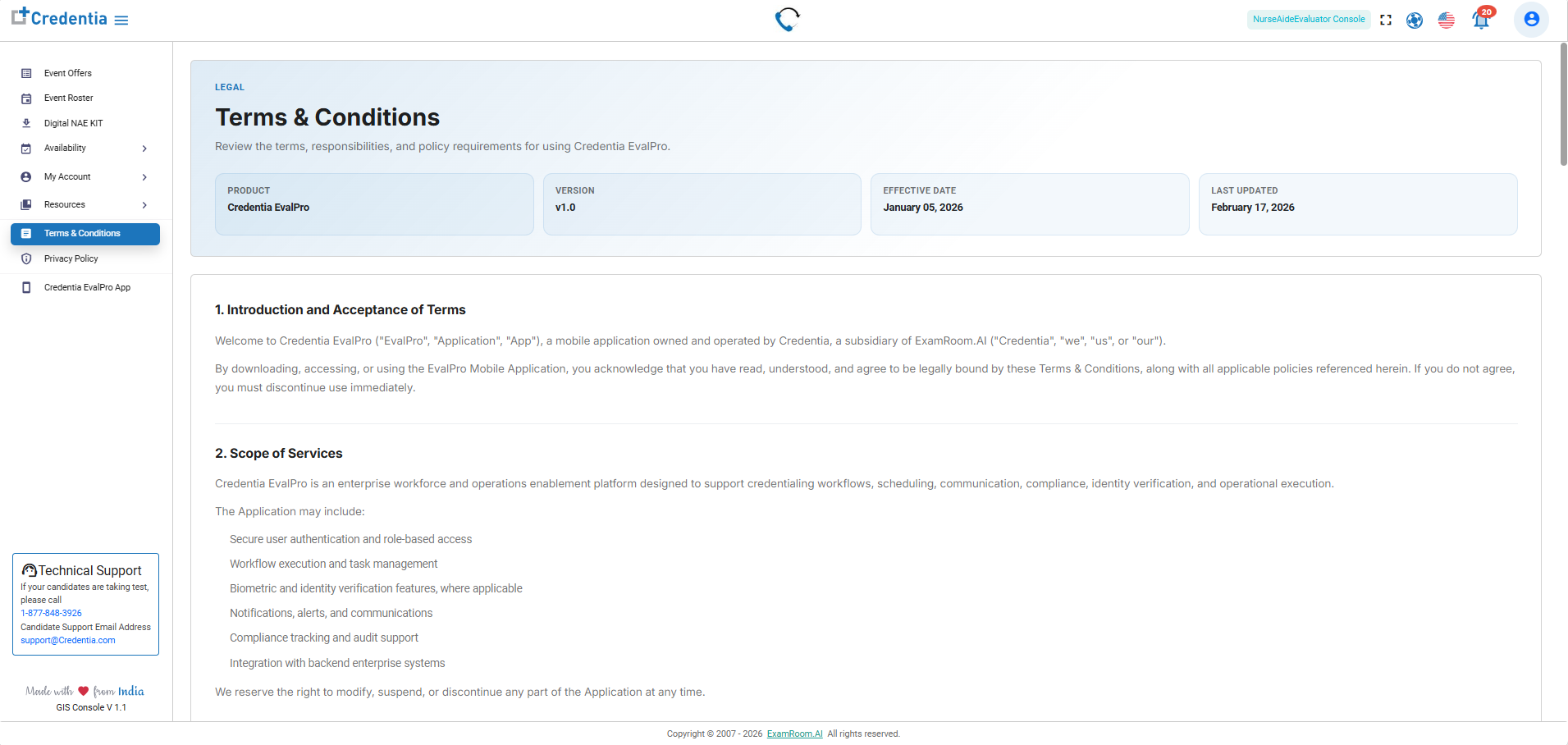The image size is (1568, 745).
Task: Open the globe icon in the header
Action: click(1415, 20)
